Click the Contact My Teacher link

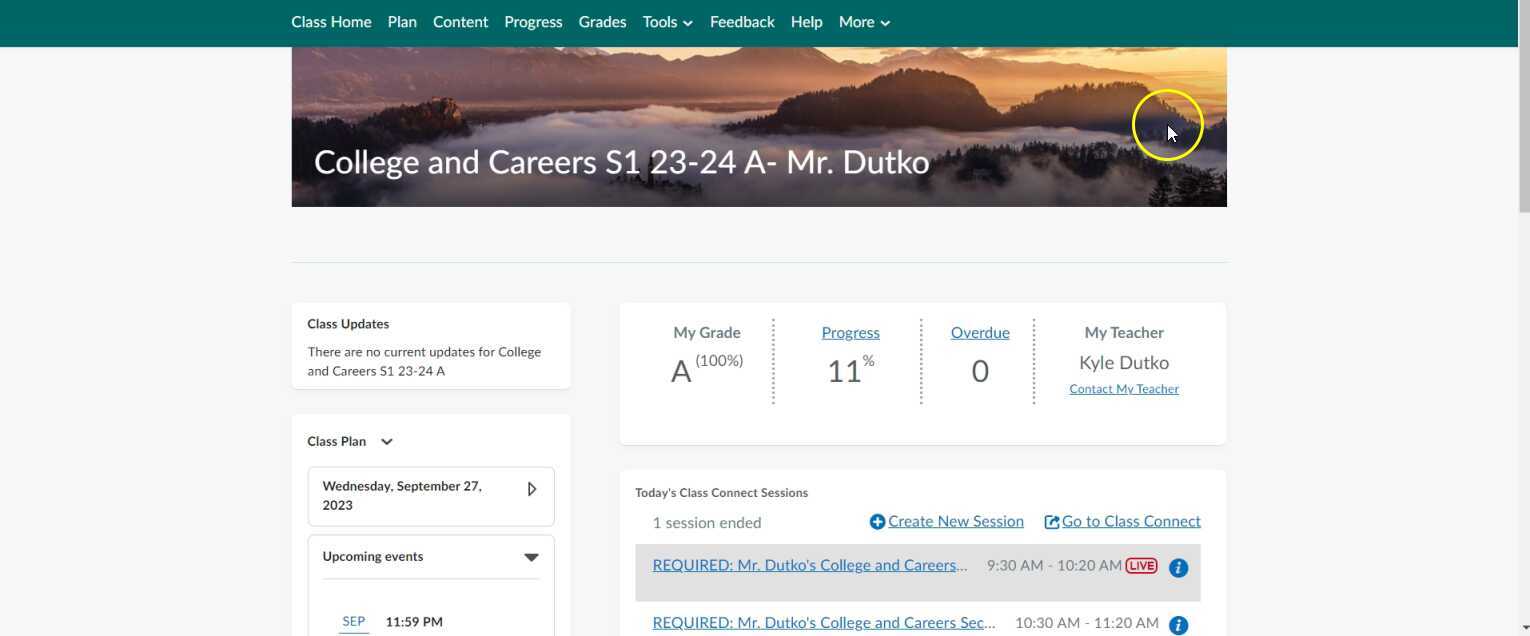click(x=1123, y=388)
